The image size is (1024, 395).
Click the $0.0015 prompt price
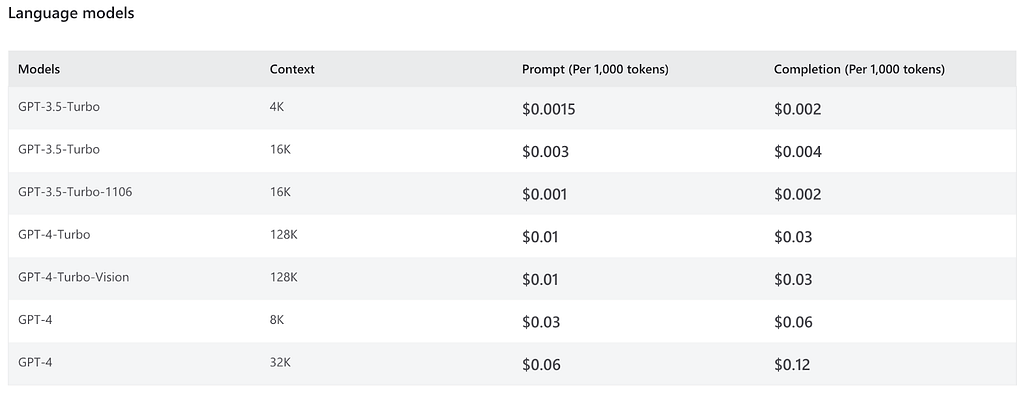549,110
